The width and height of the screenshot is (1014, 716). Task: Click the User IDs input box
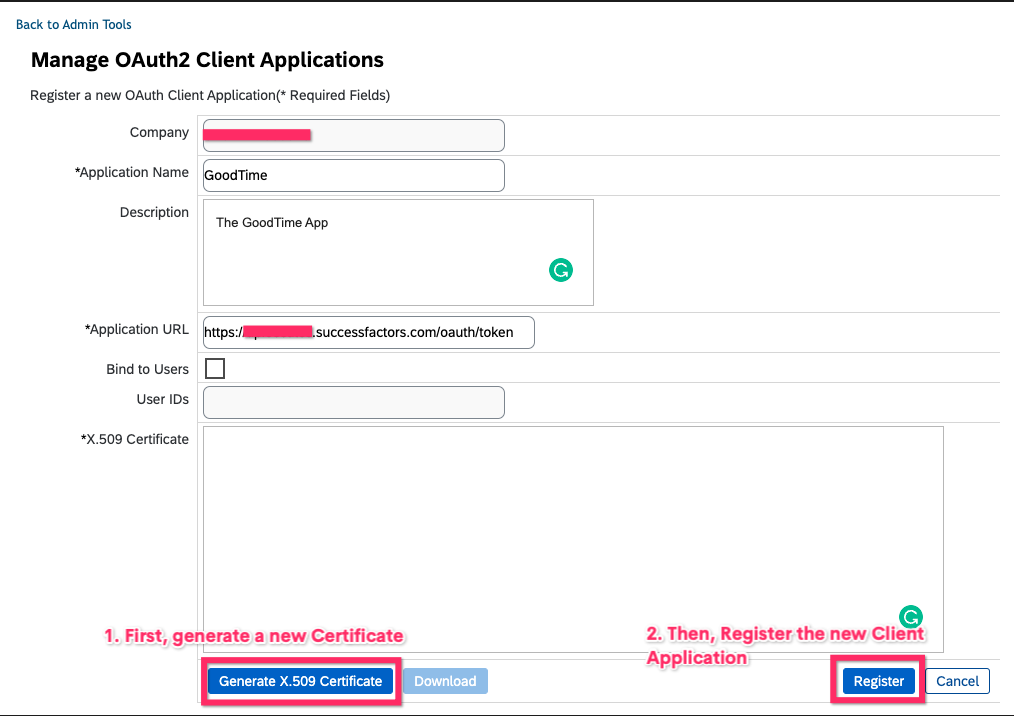353,402
